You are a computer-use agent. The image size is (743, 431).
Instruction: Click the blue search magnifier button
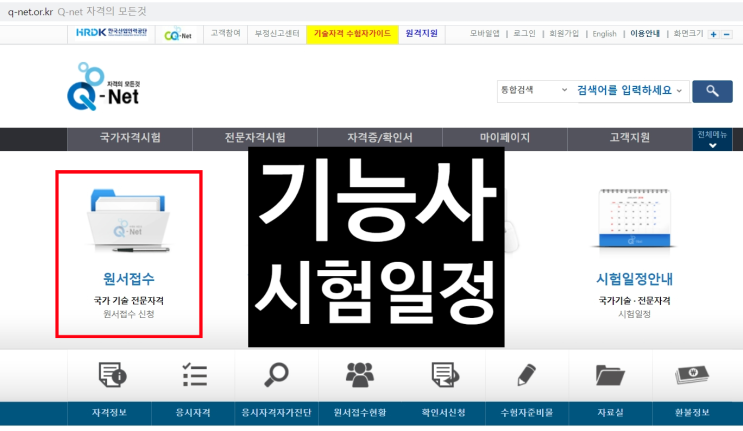tap(712, 91)
